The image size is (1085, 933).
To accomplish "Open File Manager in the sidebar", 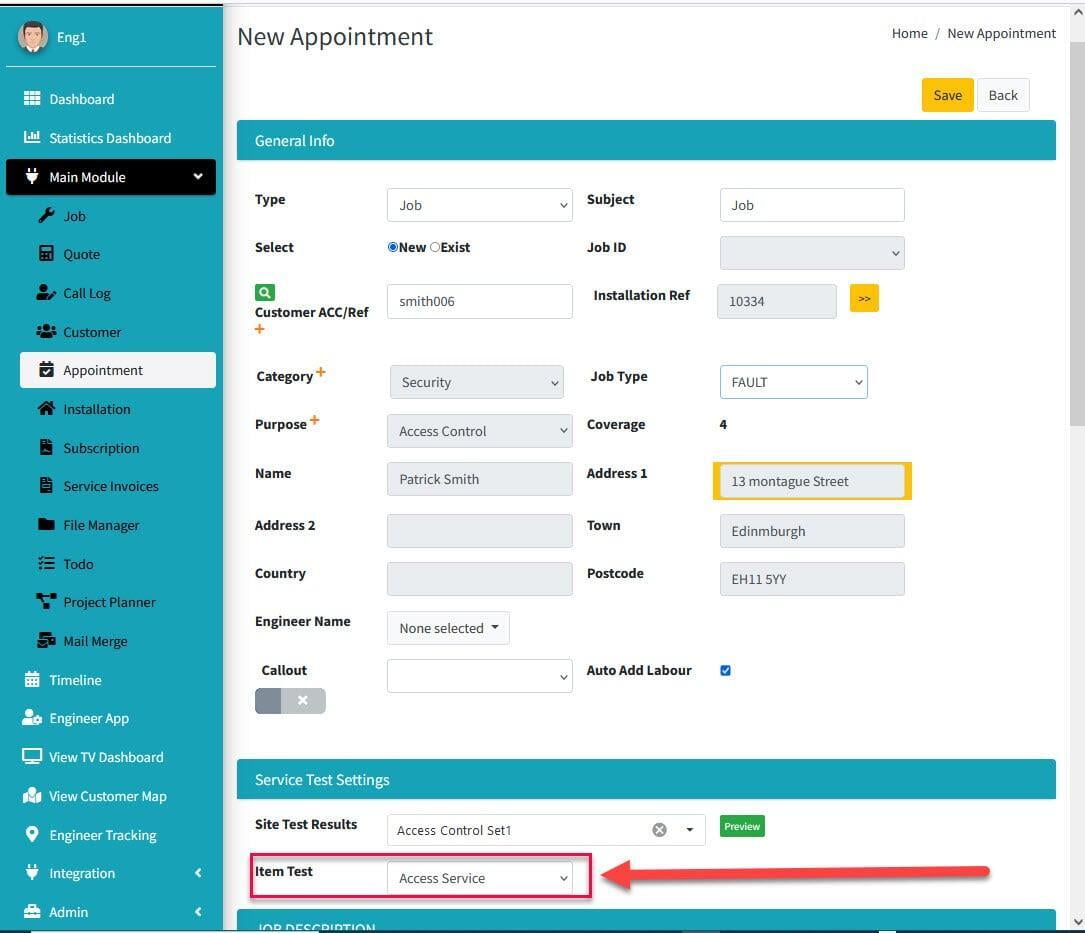I will [100, 525].
